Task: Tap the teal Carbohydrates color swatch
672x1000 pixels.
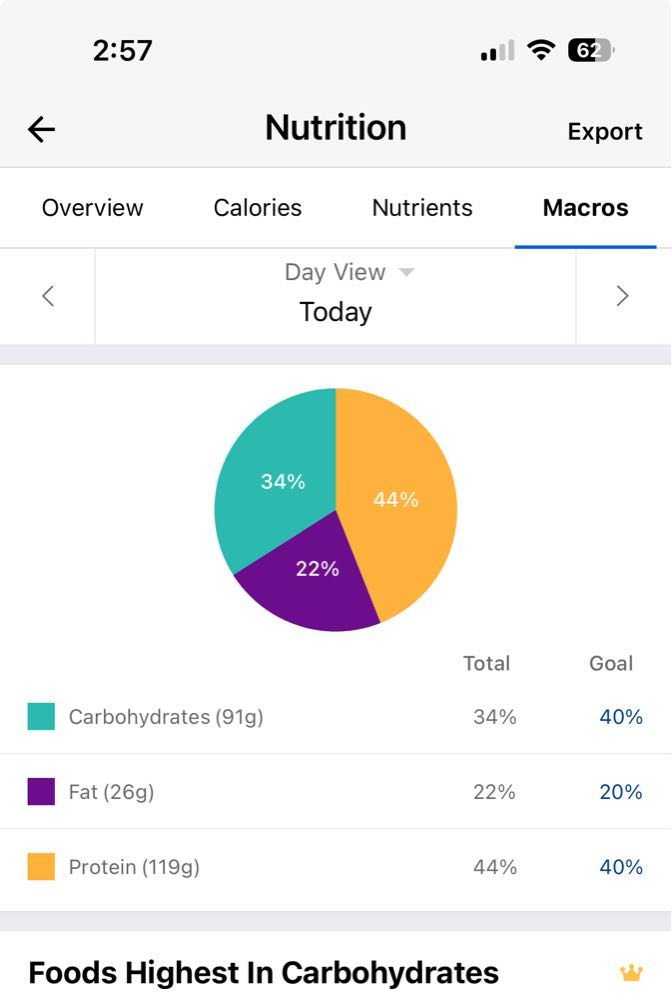Action: (41, 717)
